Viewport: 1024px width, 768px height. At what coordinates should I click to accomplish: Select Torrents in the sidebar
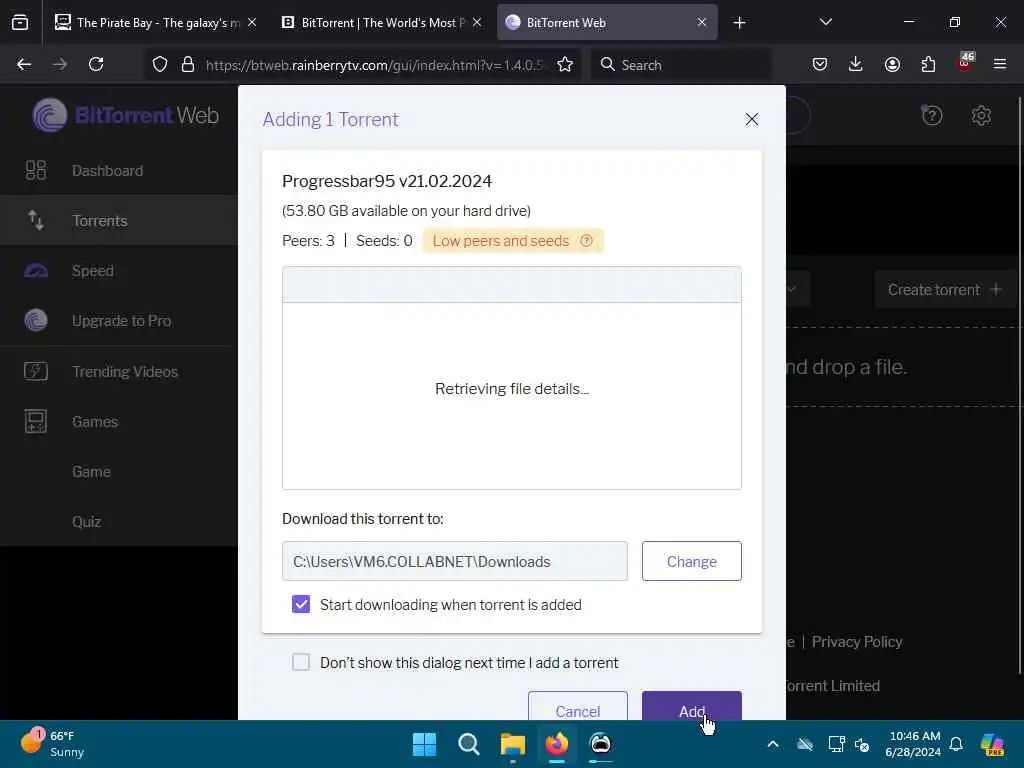pos(99,221)
